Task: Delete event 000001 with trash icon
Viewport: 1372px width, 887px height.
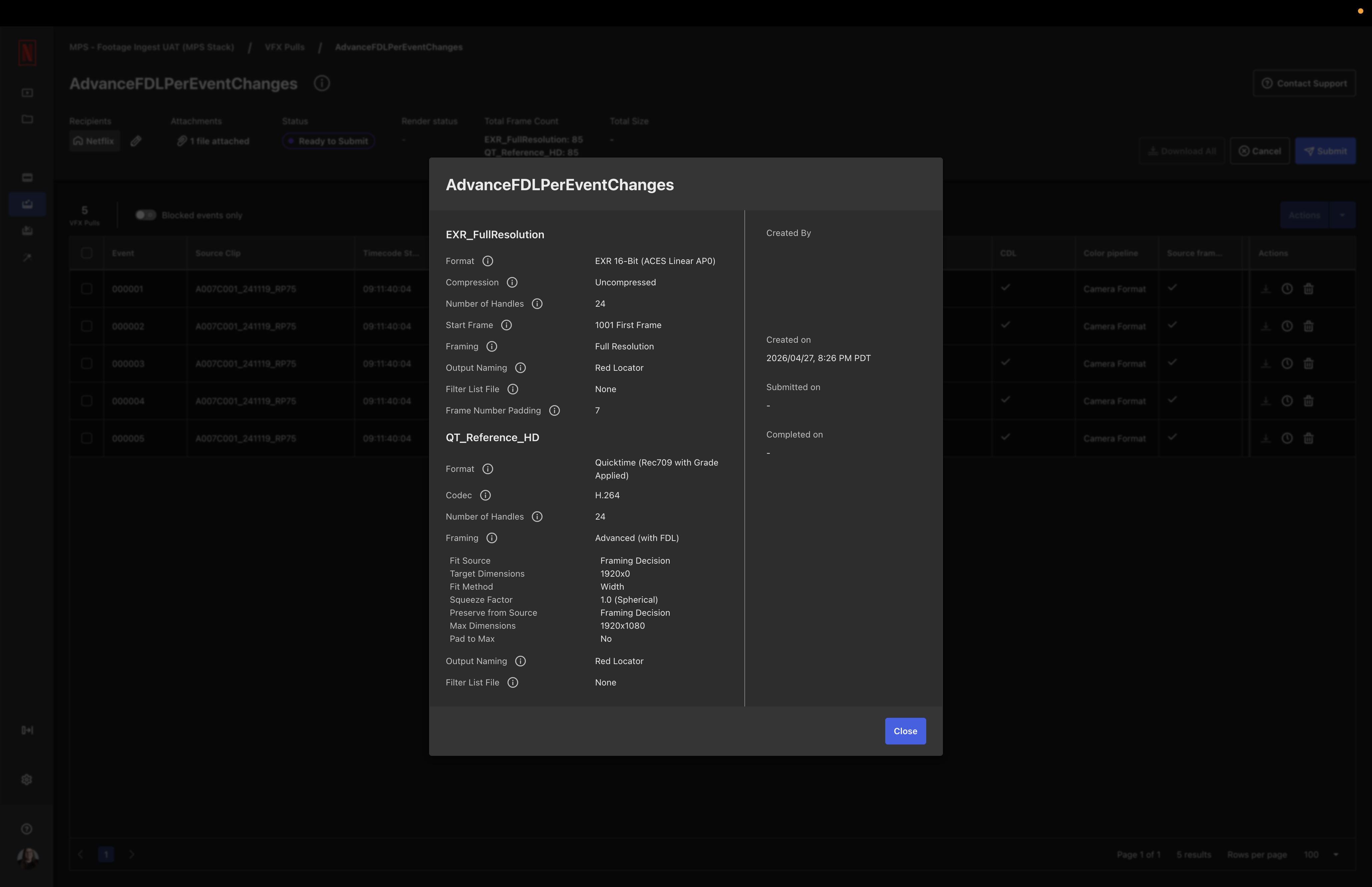Action: pyautogui.click(x=1308, y=289)
